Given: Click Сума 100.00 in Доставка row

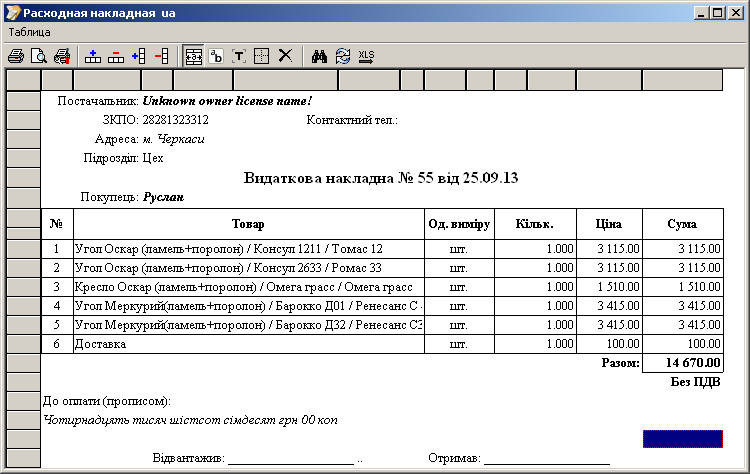Looking at the screenshot, I should pyautogui.click(x=683, y=344).
